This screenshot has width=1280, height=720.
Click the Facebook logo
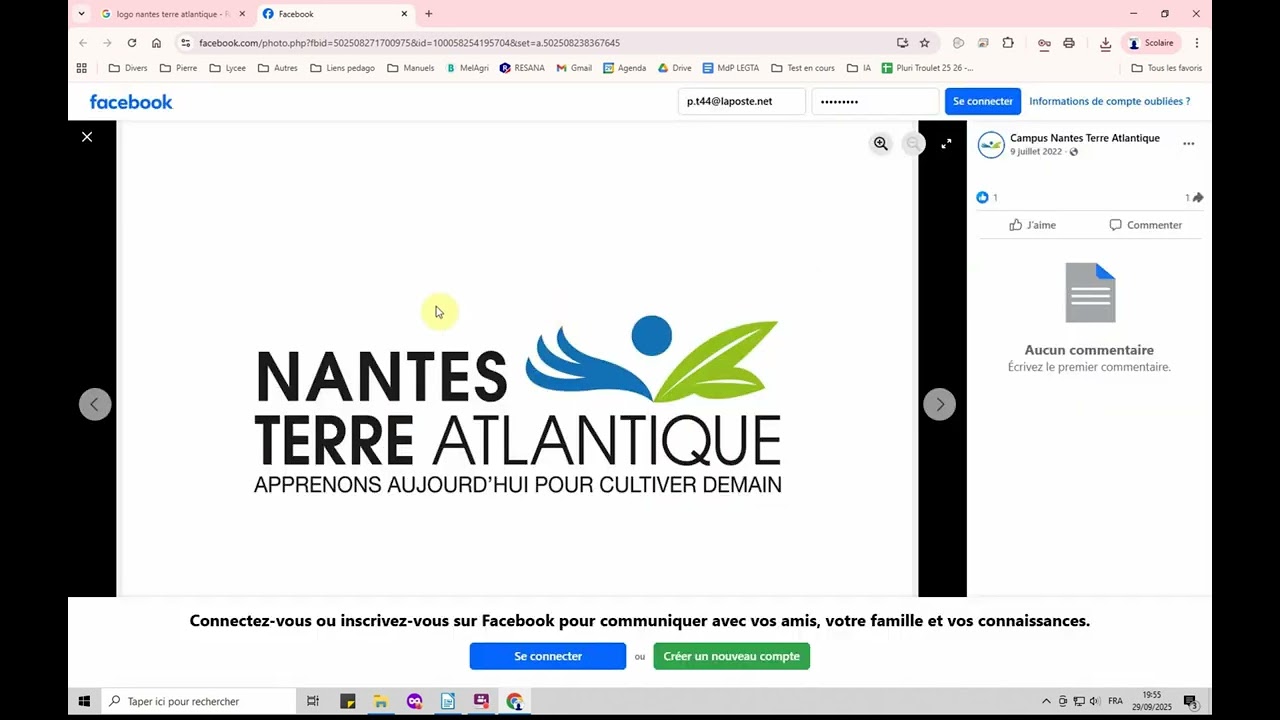coord(131,102)
